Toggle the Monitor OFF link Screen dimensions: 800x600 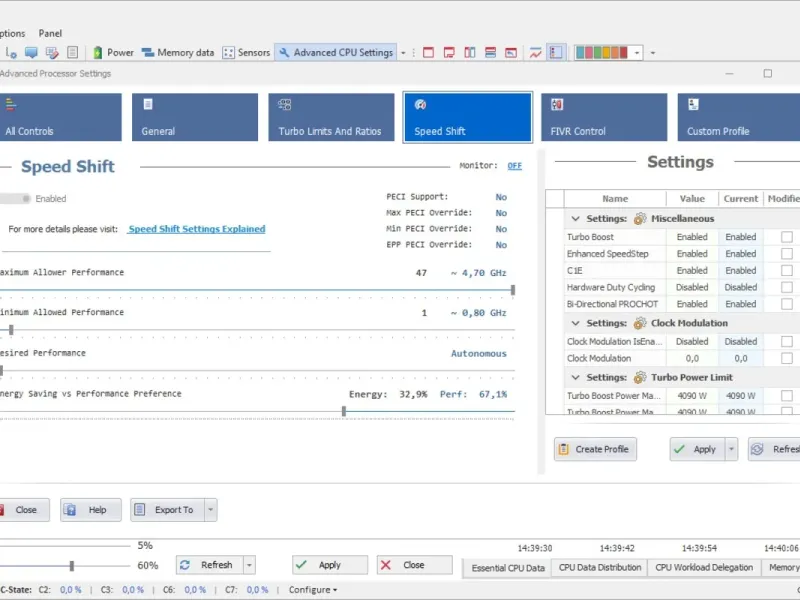[514, 166]
